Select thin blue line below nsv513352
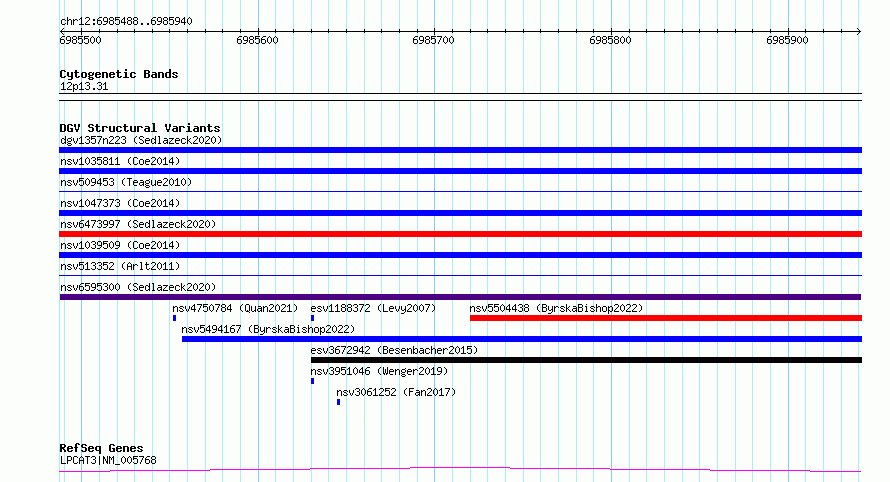Image resolution: width=890 pixels, height=482 pixels. (460, 275)
